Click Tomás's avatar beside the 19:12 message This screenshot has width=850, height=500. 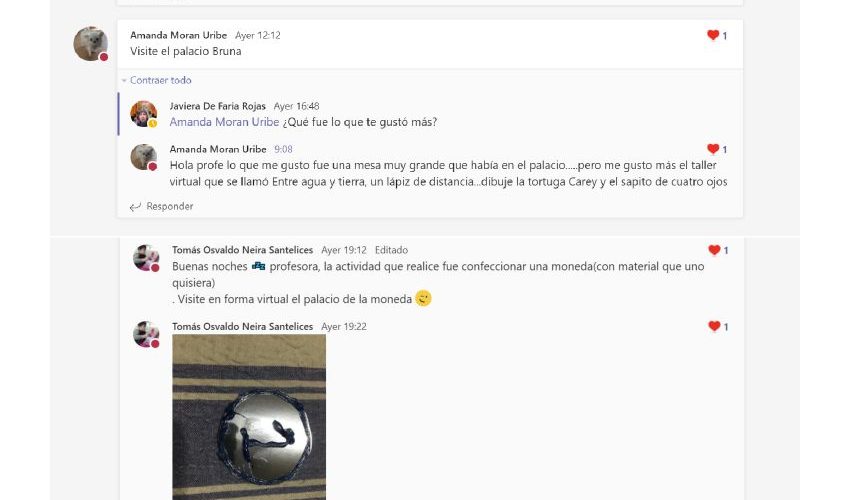point(146,258)
